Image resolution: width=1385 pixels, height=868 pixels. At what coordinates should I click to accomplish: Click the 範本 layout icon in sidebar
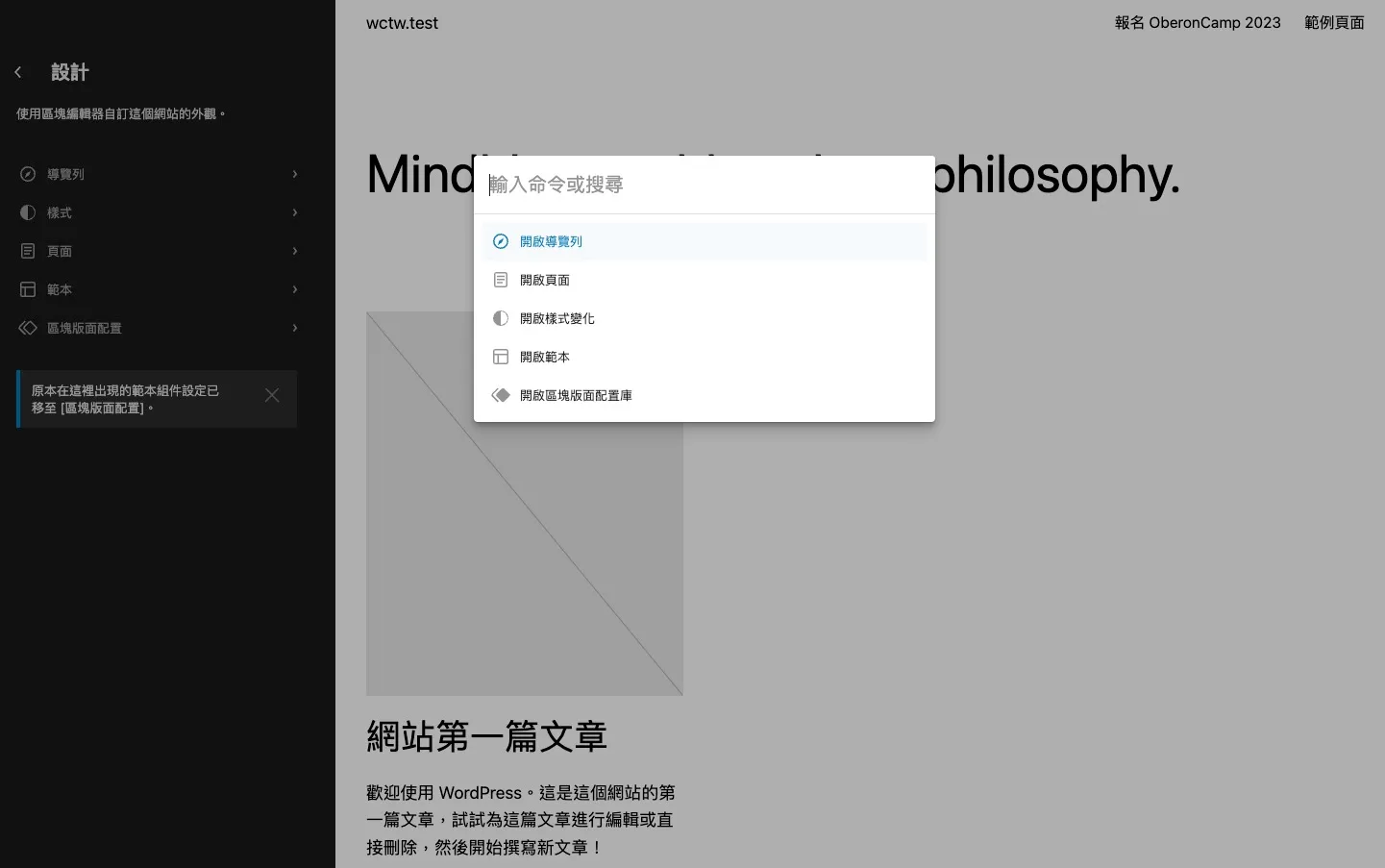pyautogui.click(x=28, y=289)
